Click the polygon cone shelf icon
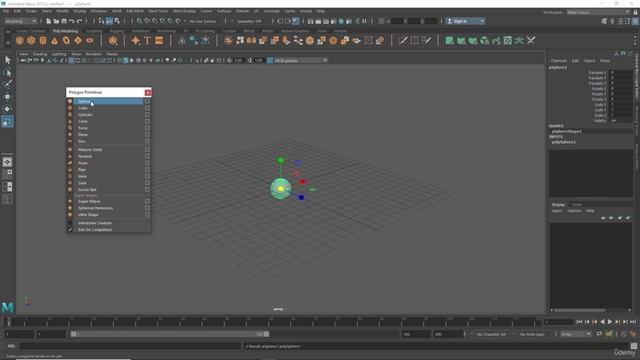Viewport: 640px width, 360px height. click(x=55, y=40)
